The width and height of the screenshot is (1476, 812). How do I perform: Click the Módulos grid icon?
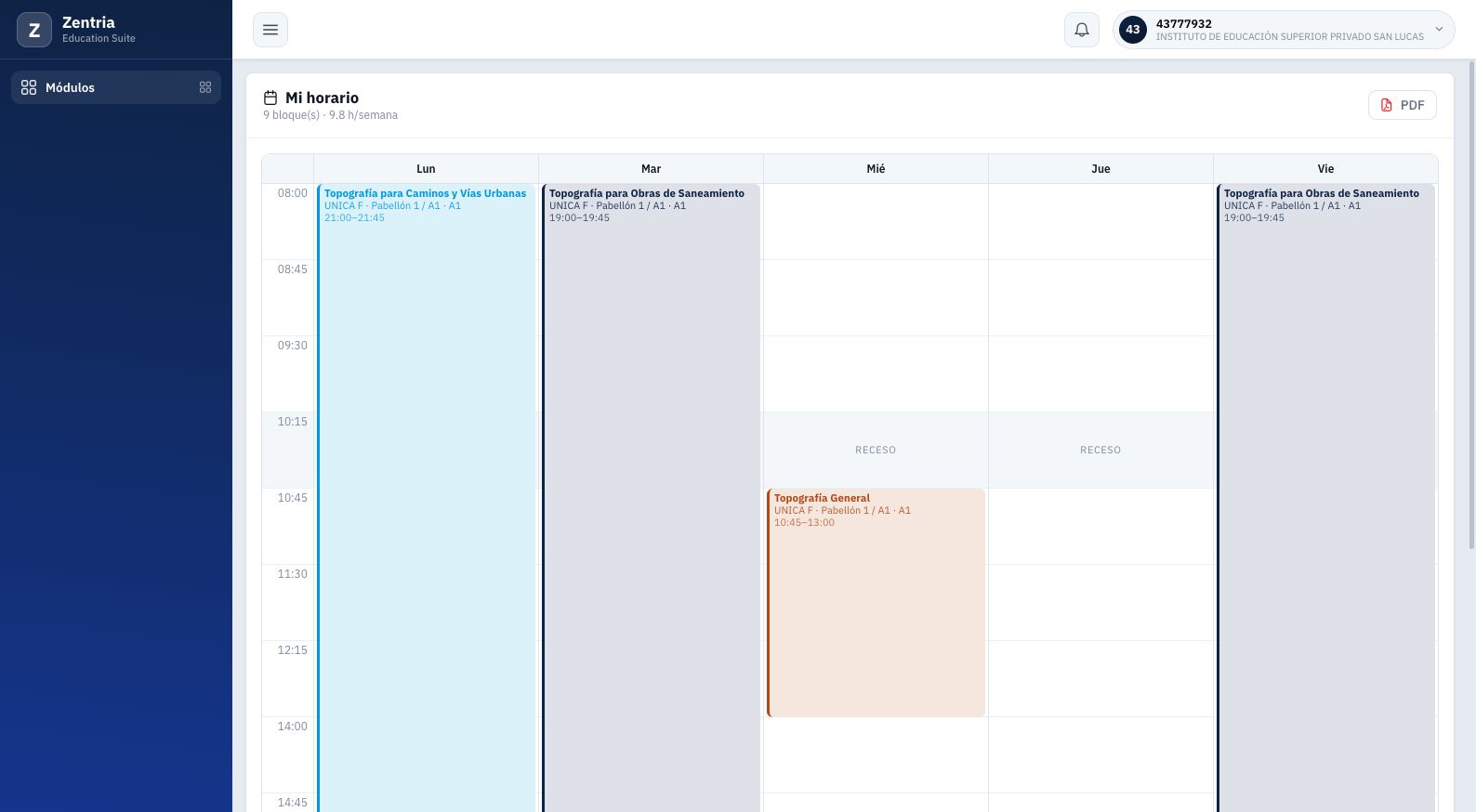(x=29, y=87)
